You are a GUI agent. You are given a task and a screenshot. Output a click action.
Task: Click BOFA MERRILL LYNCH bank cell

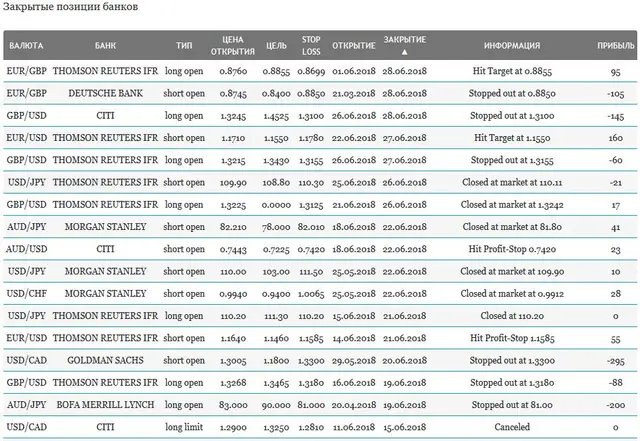click(105, 405)
